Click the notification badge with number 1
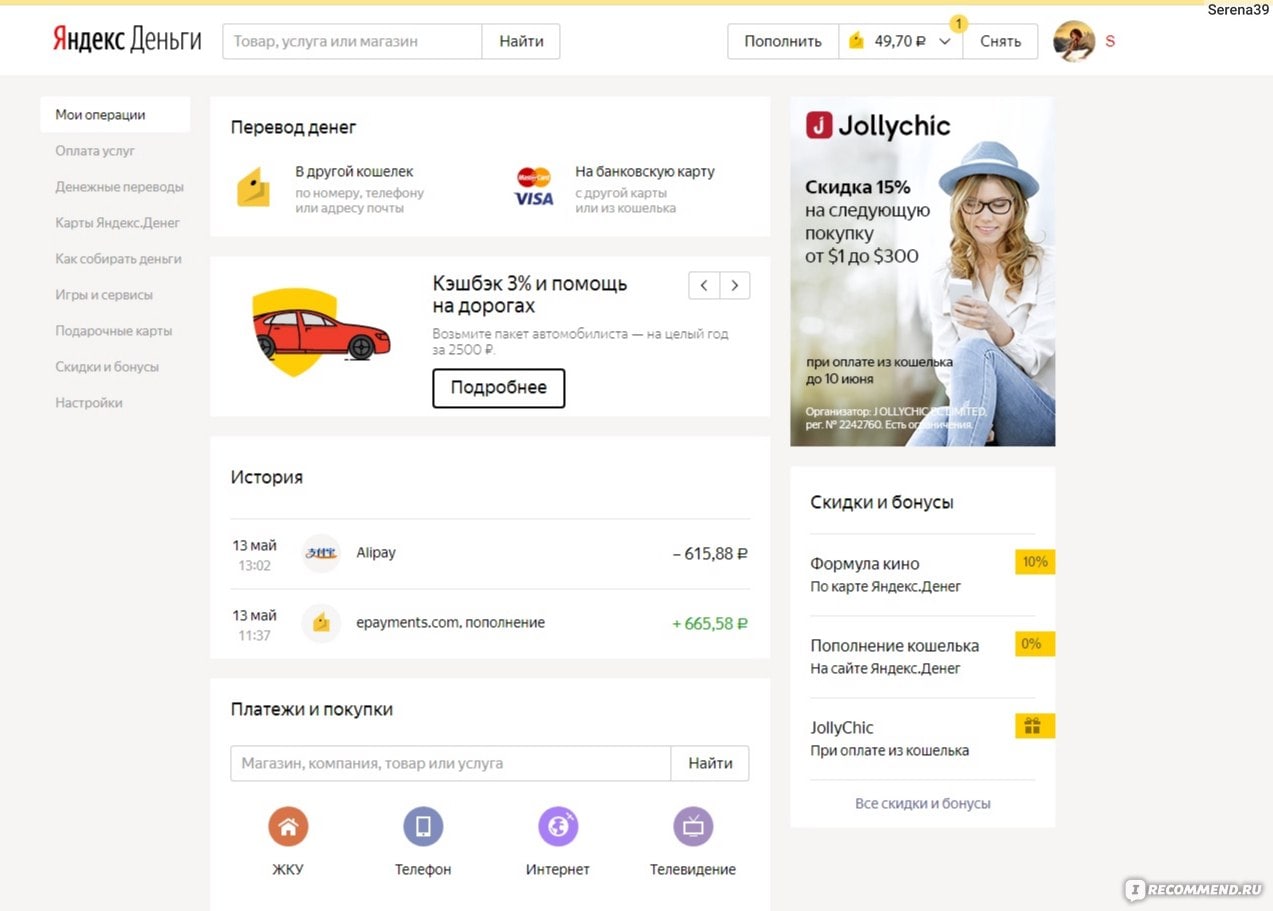The image size is (1273, 911). [958, 23]
